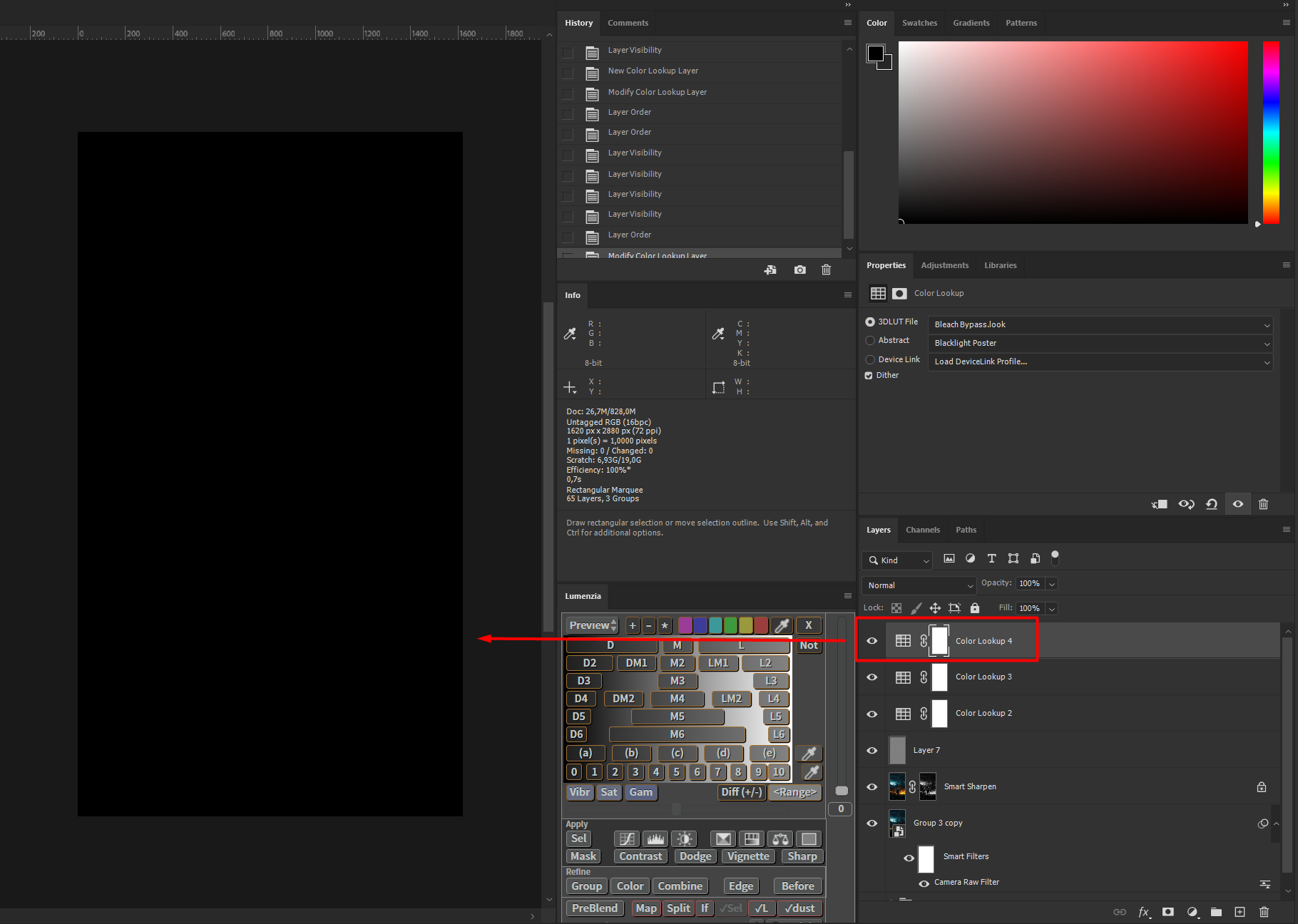Open the Adjustments tab

tap(944, 265)
